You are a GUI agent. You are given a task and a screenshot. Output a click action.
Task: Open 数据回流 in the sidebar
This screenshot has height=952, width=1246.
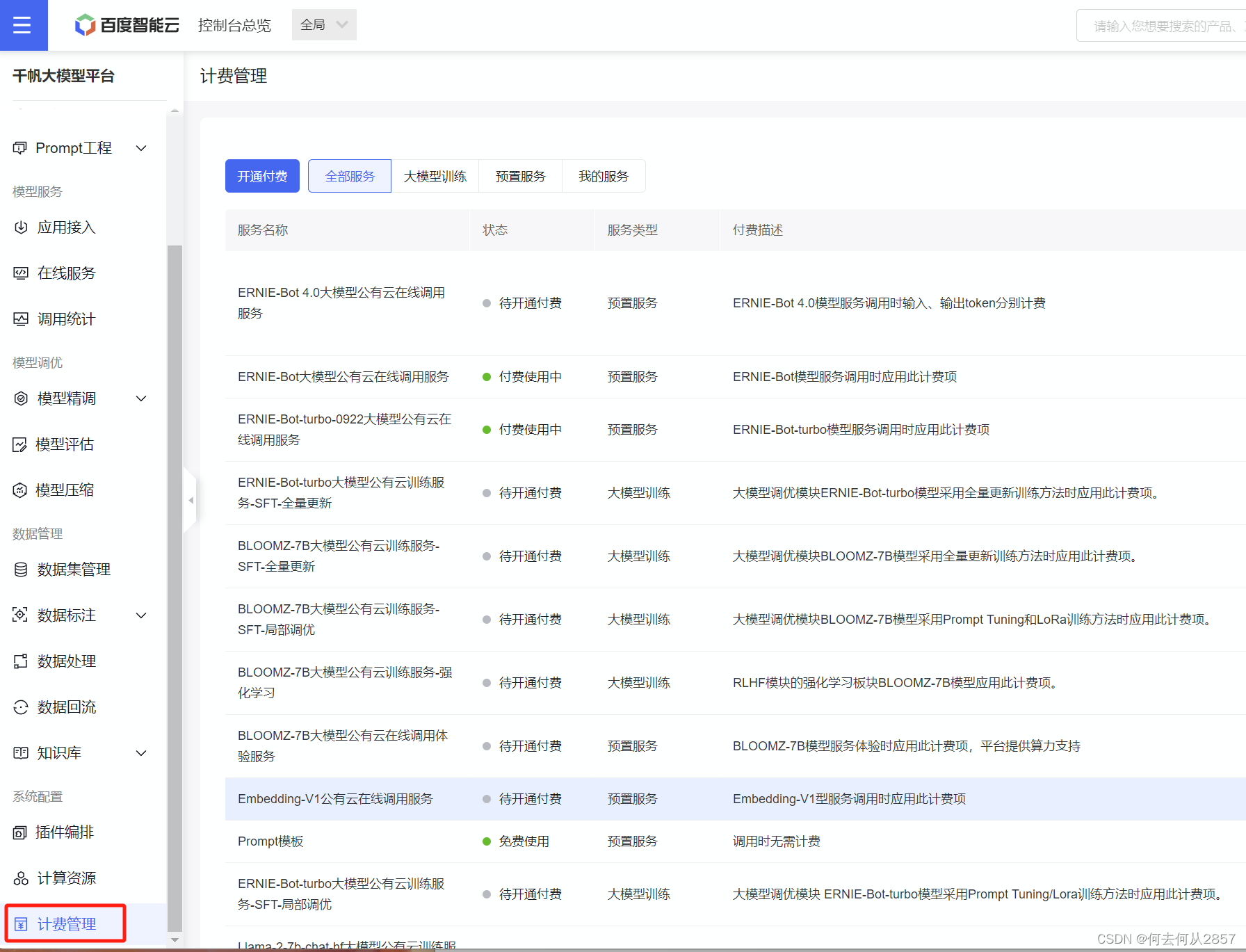[67, 707]
